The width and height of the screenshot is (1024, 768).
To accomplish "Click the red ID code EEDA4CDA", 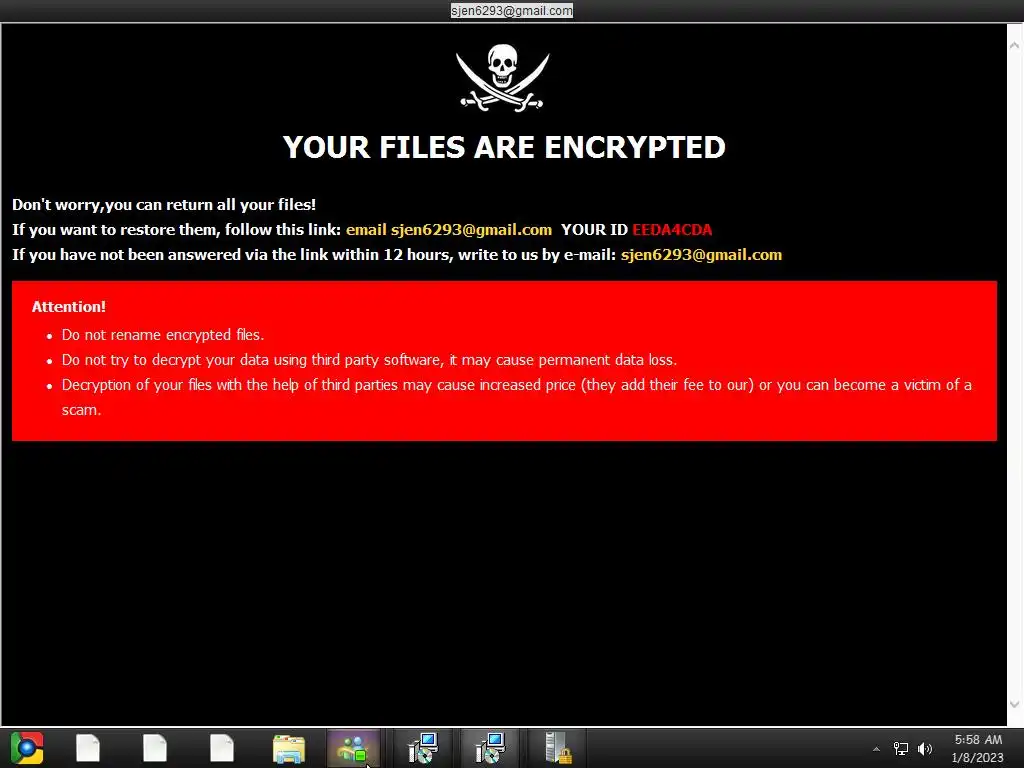I will [x=672, y=230].
